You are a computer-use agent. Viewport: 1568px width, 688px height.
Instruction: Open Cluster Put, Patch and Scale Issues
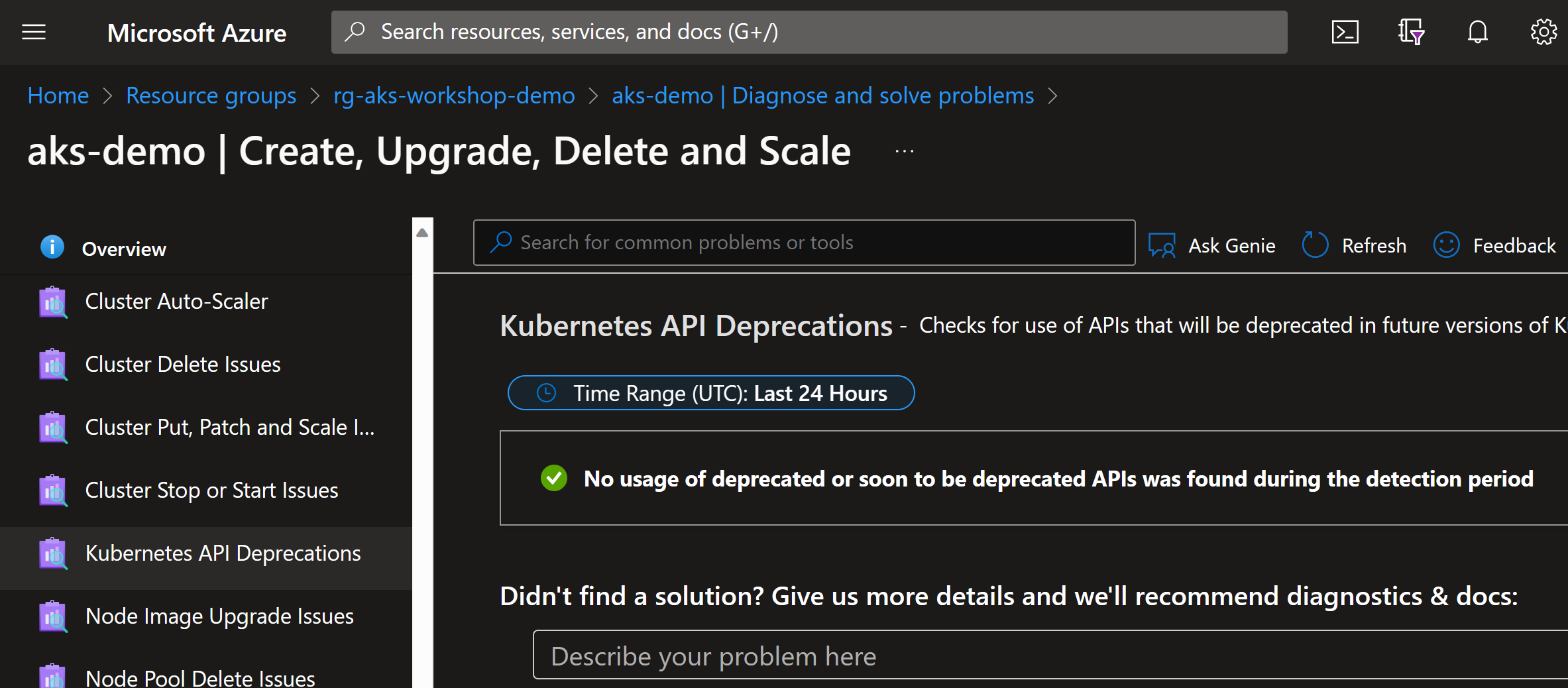click(205, 428)
